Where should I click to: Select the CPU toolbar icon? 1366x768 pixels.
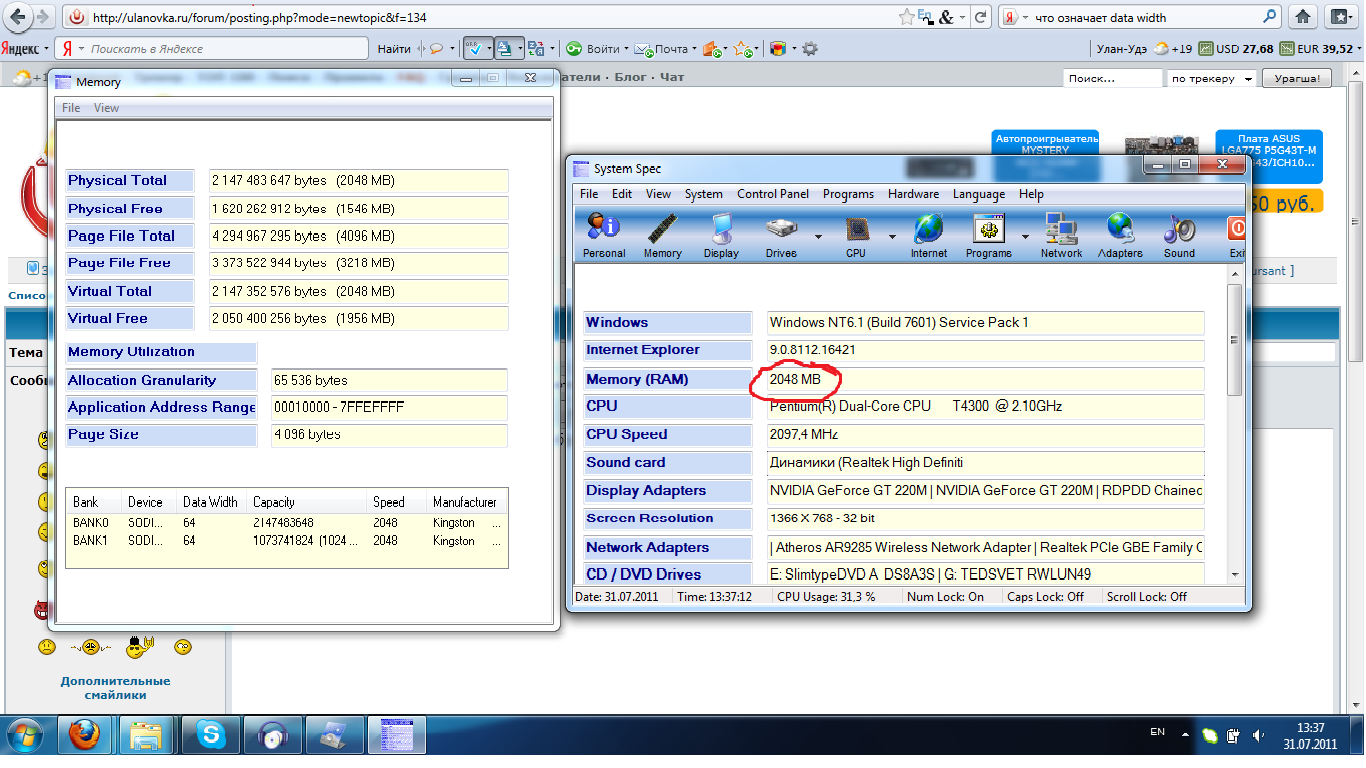coord(856,235)
